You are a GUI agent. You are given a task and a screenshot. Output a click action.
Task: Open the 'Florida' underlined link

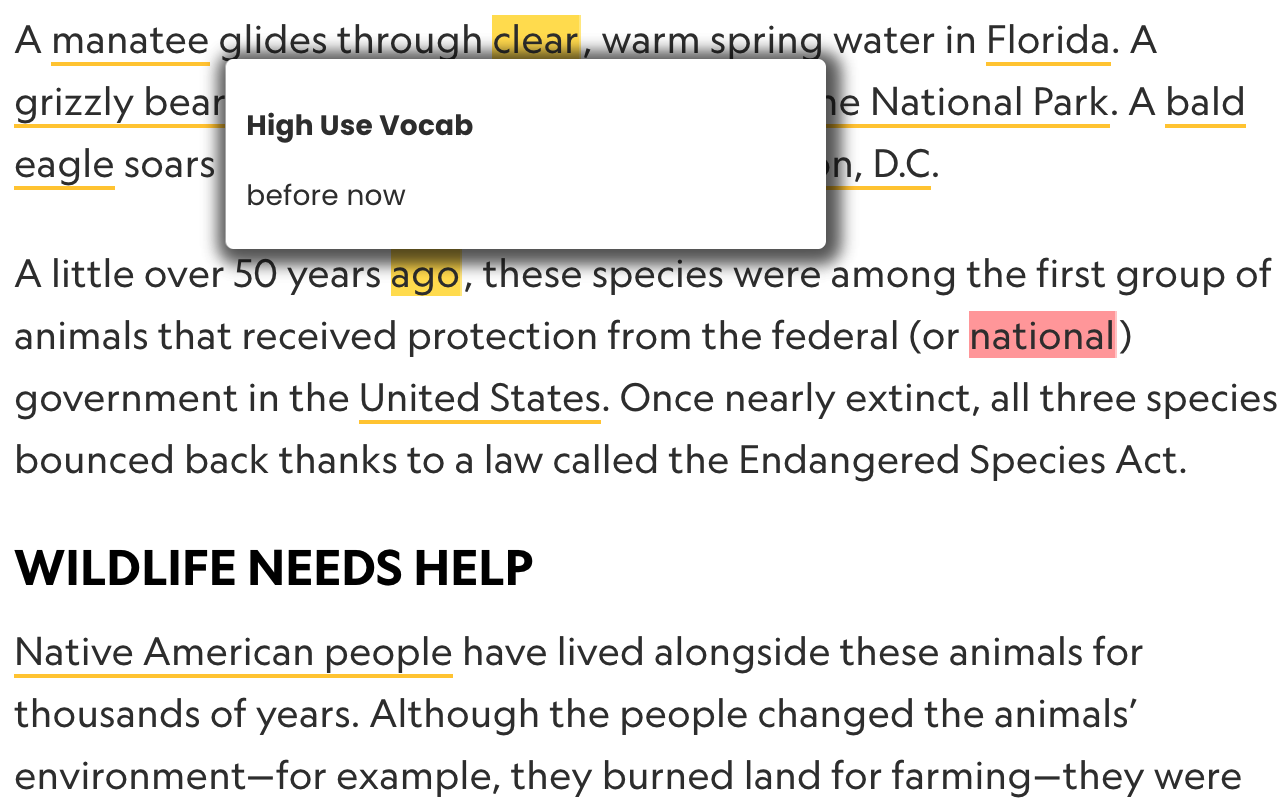[x=1047, y=41]
